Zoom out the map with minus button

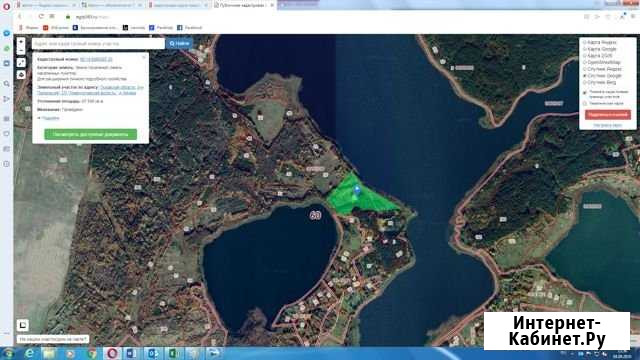[21, 51]
